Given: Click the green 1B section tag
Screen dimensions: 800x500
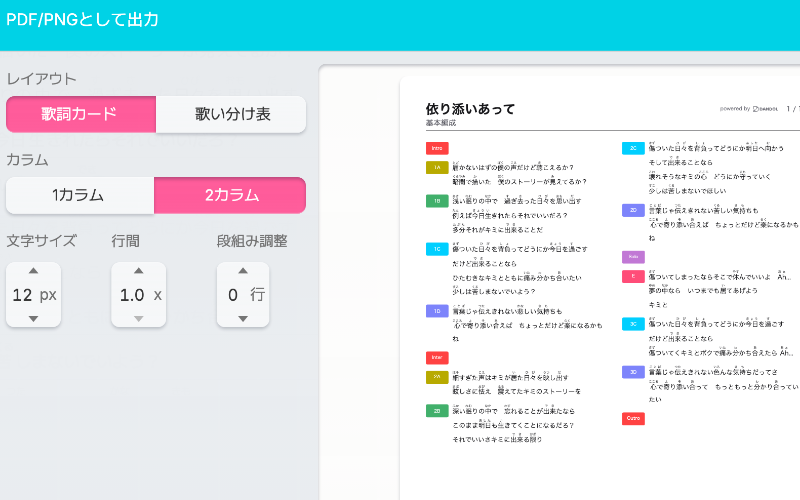Looking at the screenshot, I should pyautogui.click(x=437, y=201).
